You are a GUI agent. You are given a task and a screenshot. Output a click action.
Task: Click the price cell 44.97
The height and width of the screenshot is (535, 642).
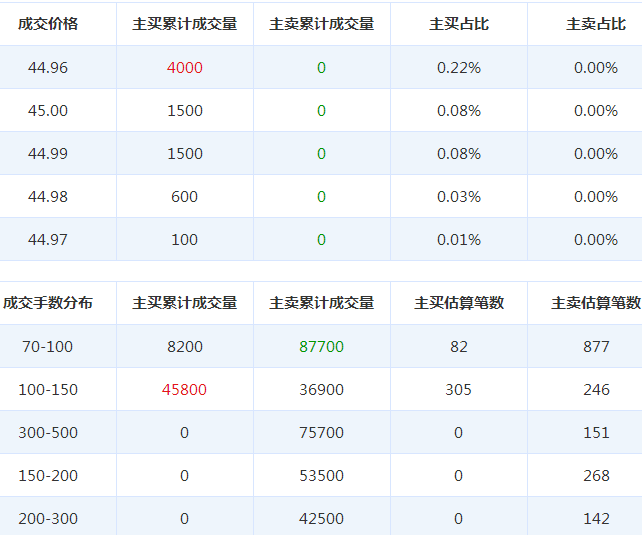[48, 239]
